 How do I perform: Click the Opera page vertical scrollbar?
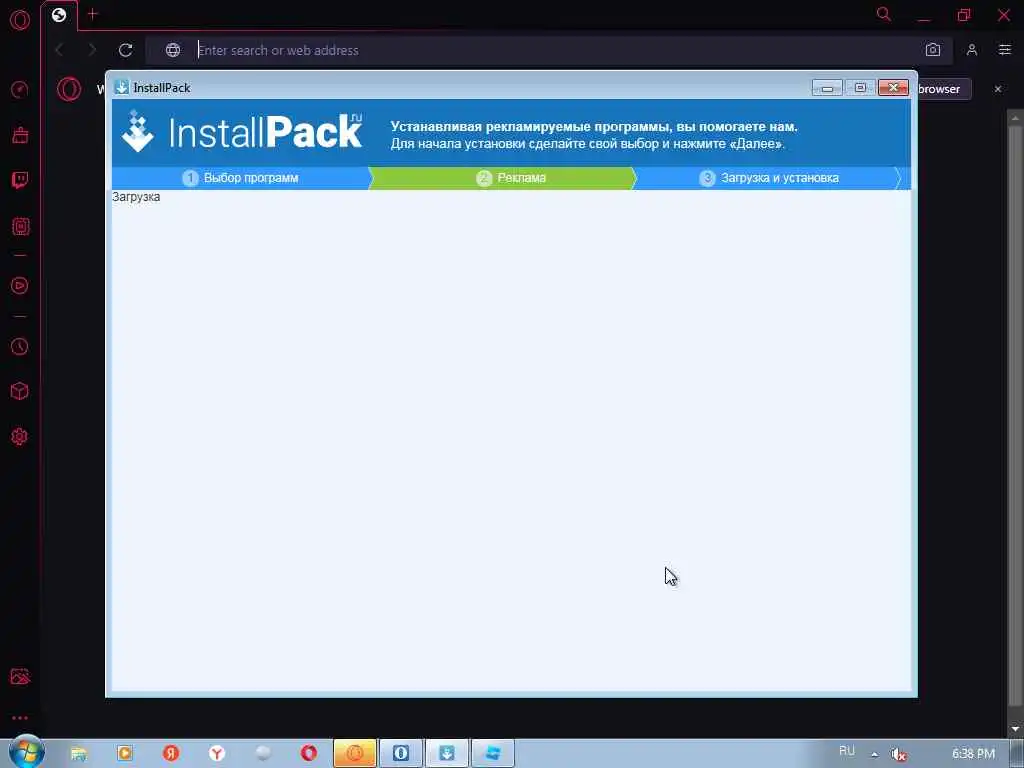coord(1015,418)
